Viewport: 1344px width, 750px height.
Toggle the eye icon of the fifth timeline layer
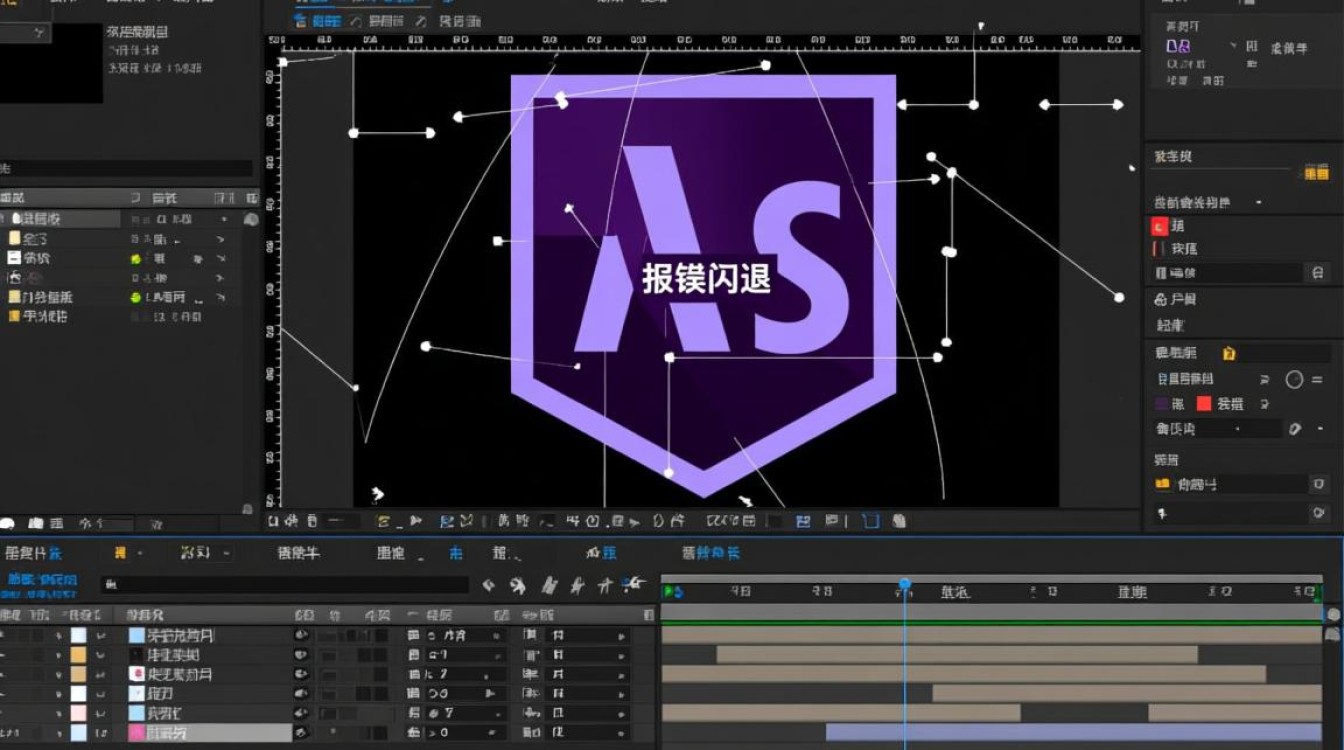click(x=300, y=713)
